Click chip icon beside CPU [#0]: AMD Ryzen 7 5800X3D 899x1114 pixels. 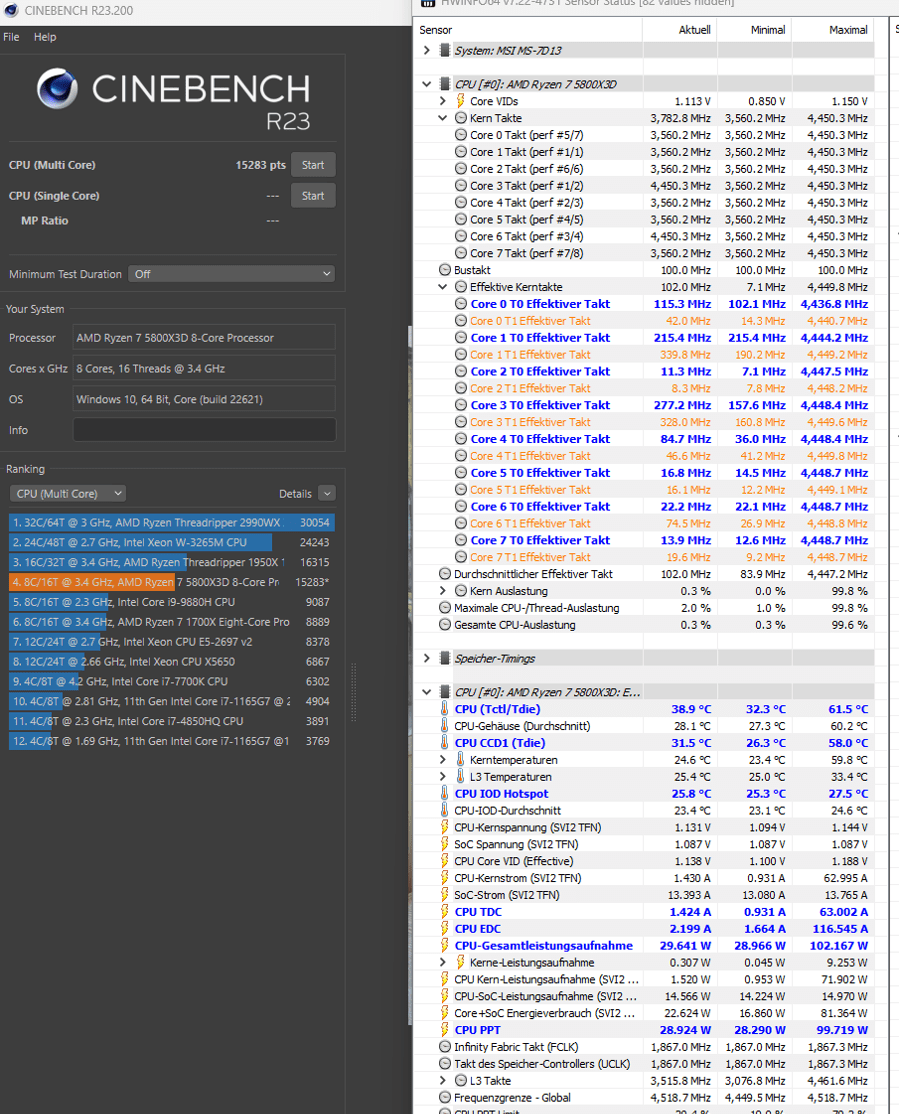pyautogui.click(x=445, y=84)
